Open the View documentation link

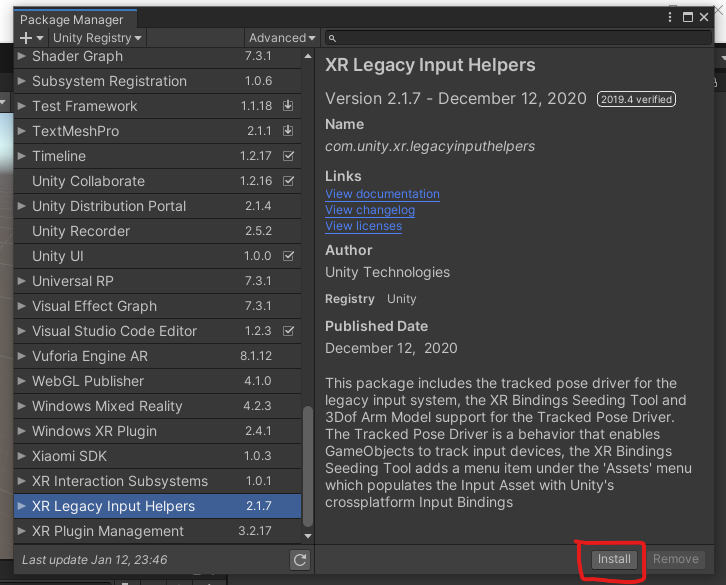382,194
